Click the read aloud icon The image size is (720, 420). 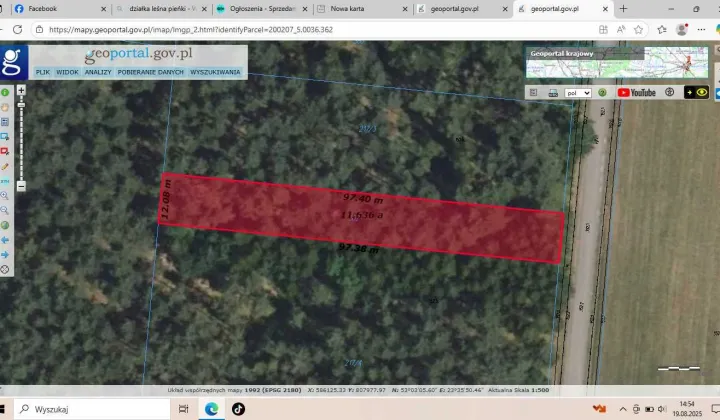(x=621, y=29)
